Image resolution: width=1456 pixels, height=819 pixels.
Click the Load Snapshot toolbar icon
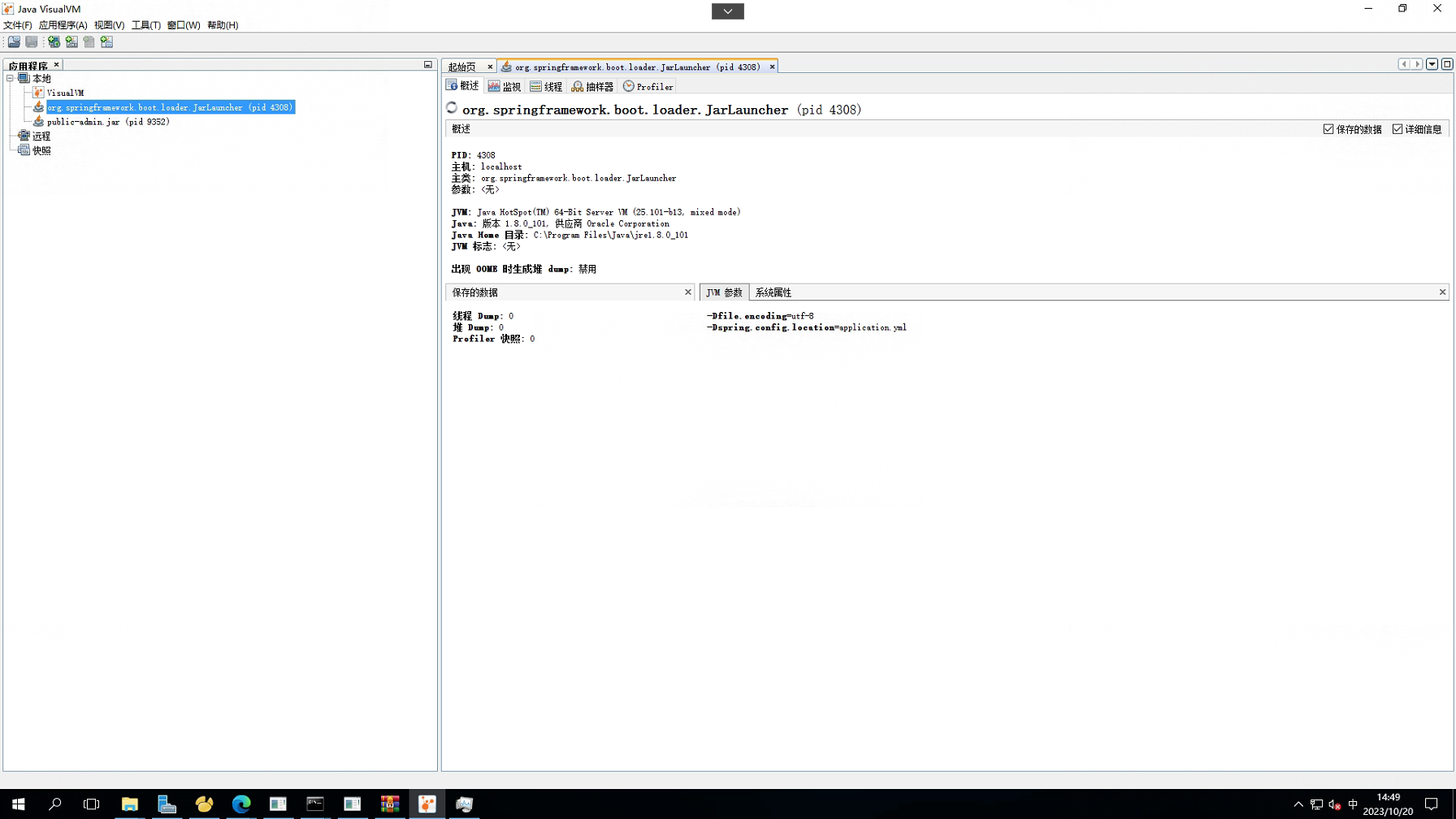click(x=14, y=41)
